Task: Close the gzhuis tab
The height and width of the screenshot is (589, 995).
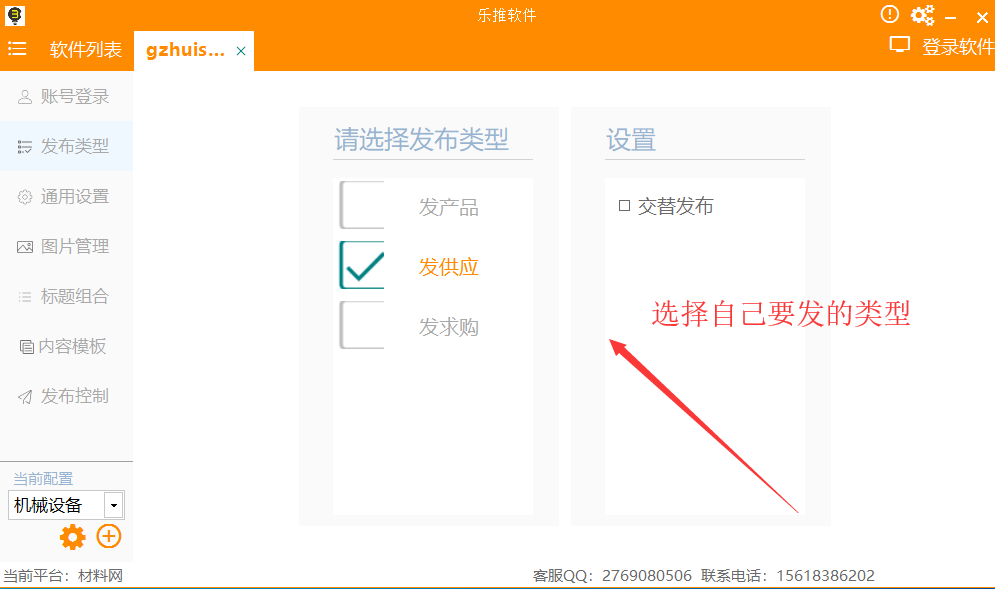Action: click(x=241, y=51)
